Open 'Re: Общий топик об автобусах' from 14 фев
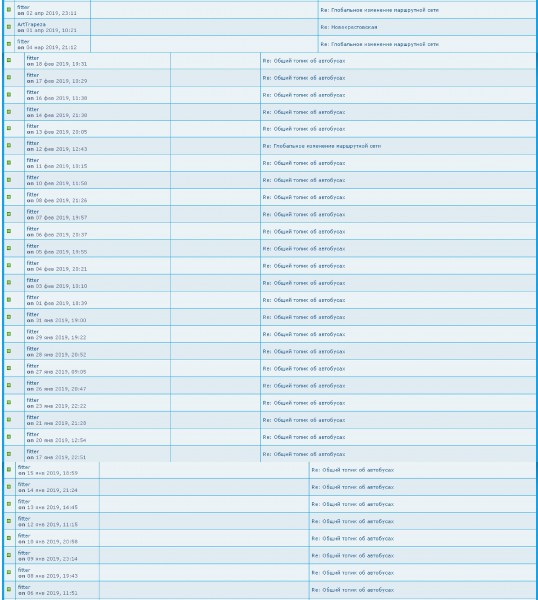 [x=304, y=112]
